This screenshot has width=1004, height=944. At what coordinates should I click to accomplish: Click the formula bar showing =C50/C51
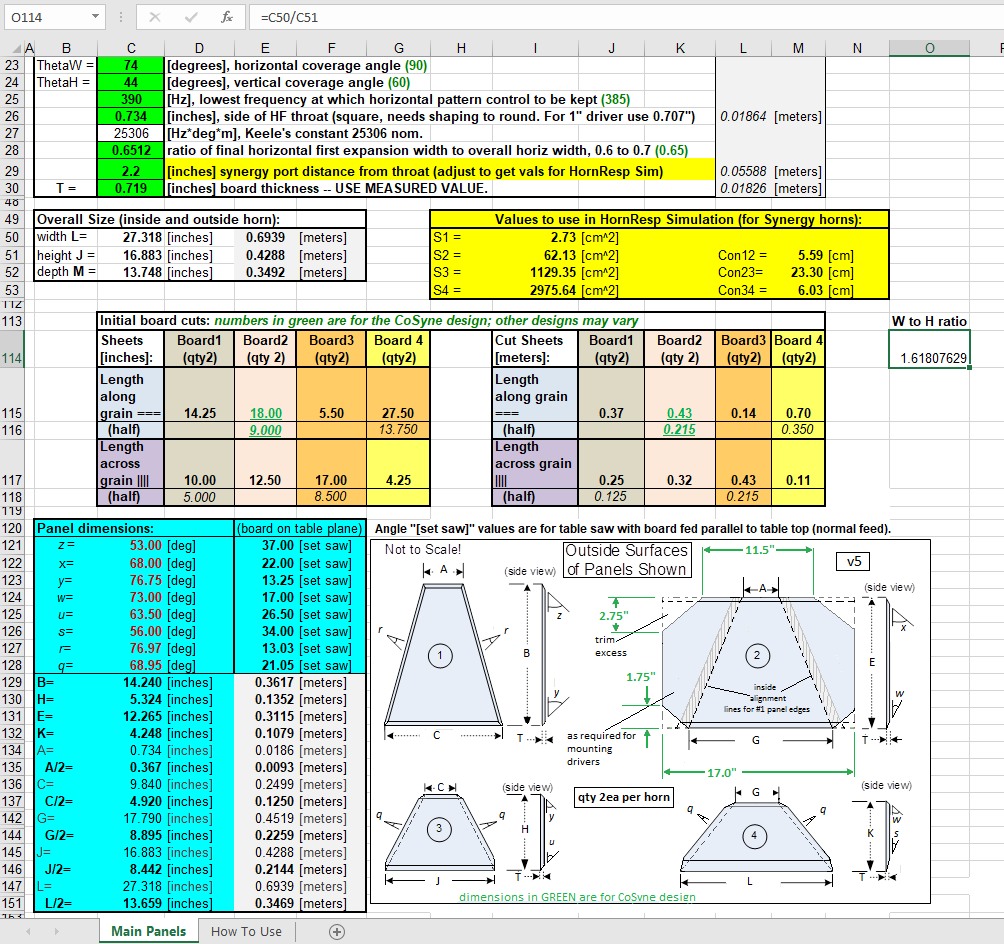point(624,17)
